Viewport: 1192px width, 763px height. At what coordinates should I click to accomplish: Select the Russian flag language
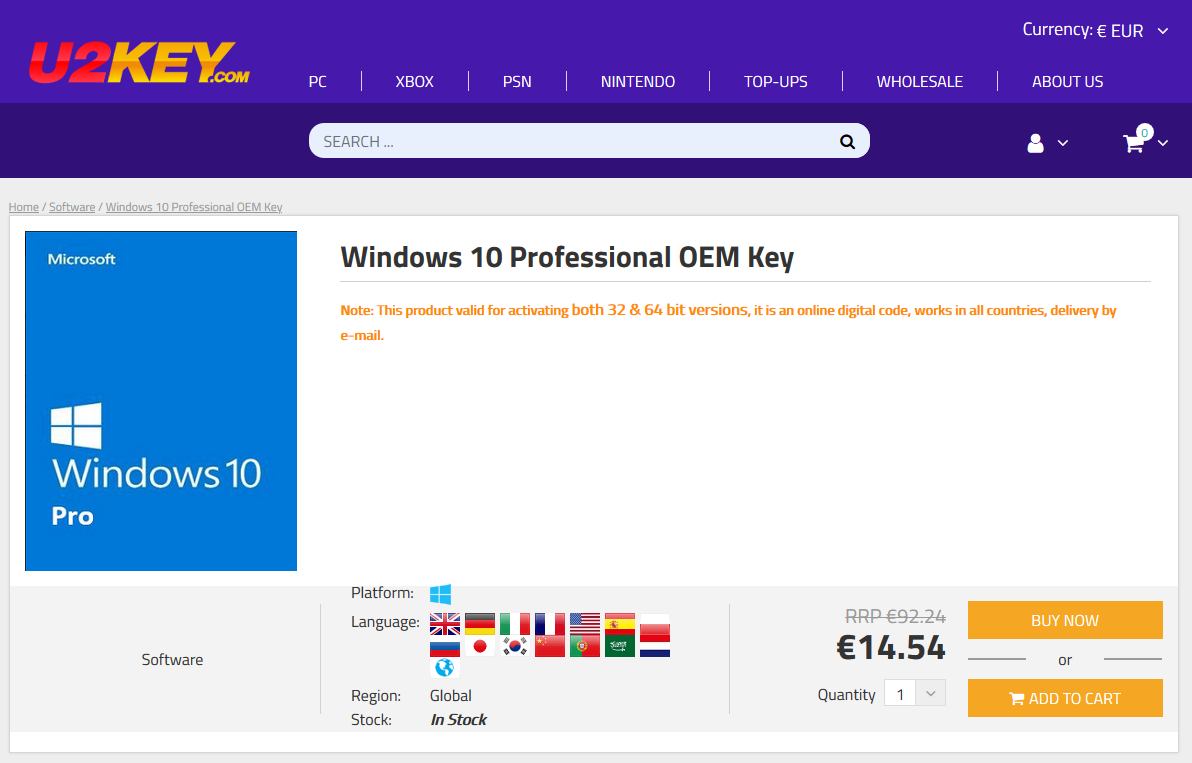coord(445,646)
